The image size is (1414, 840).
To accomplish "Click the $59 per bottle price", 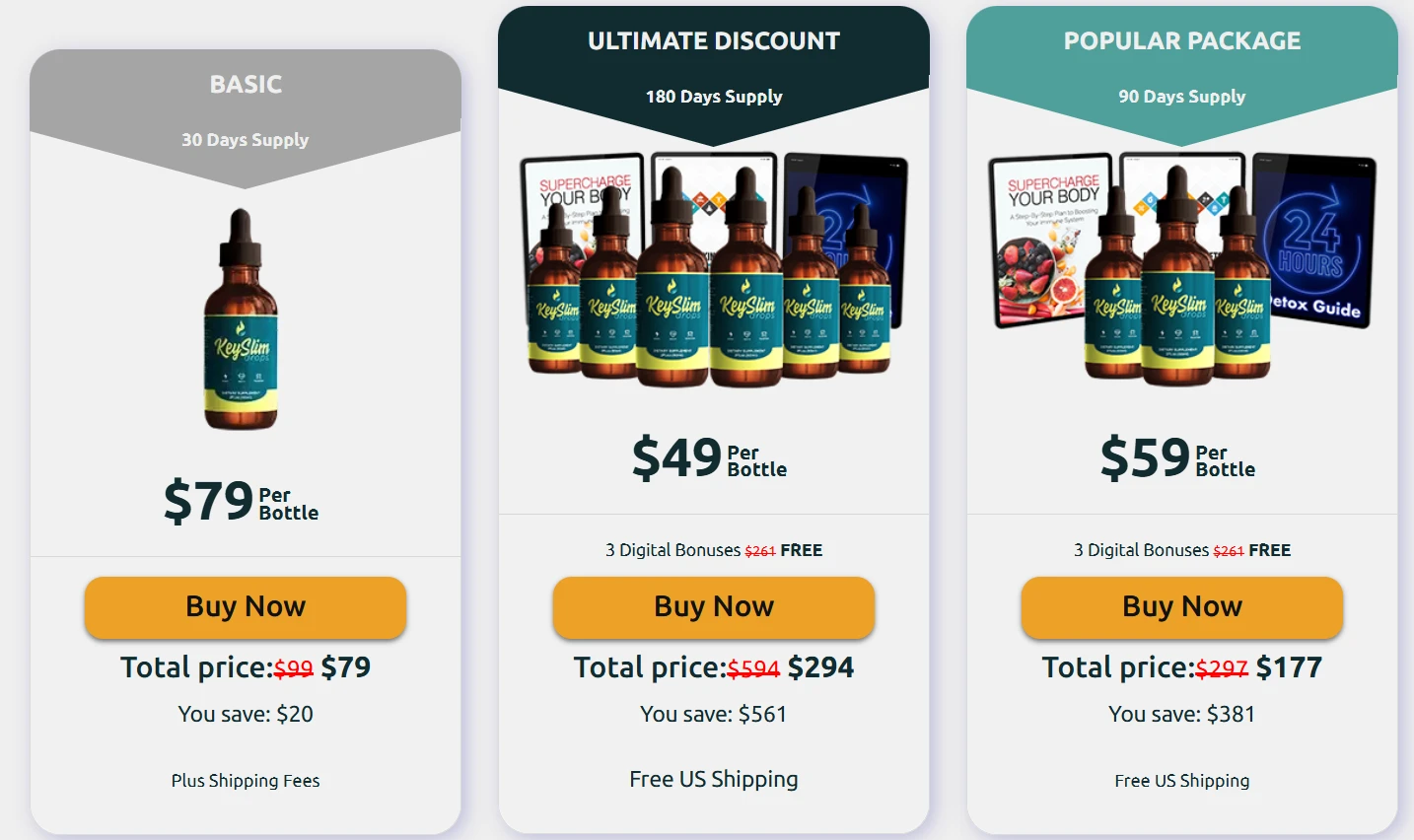I will point(1178,458).
